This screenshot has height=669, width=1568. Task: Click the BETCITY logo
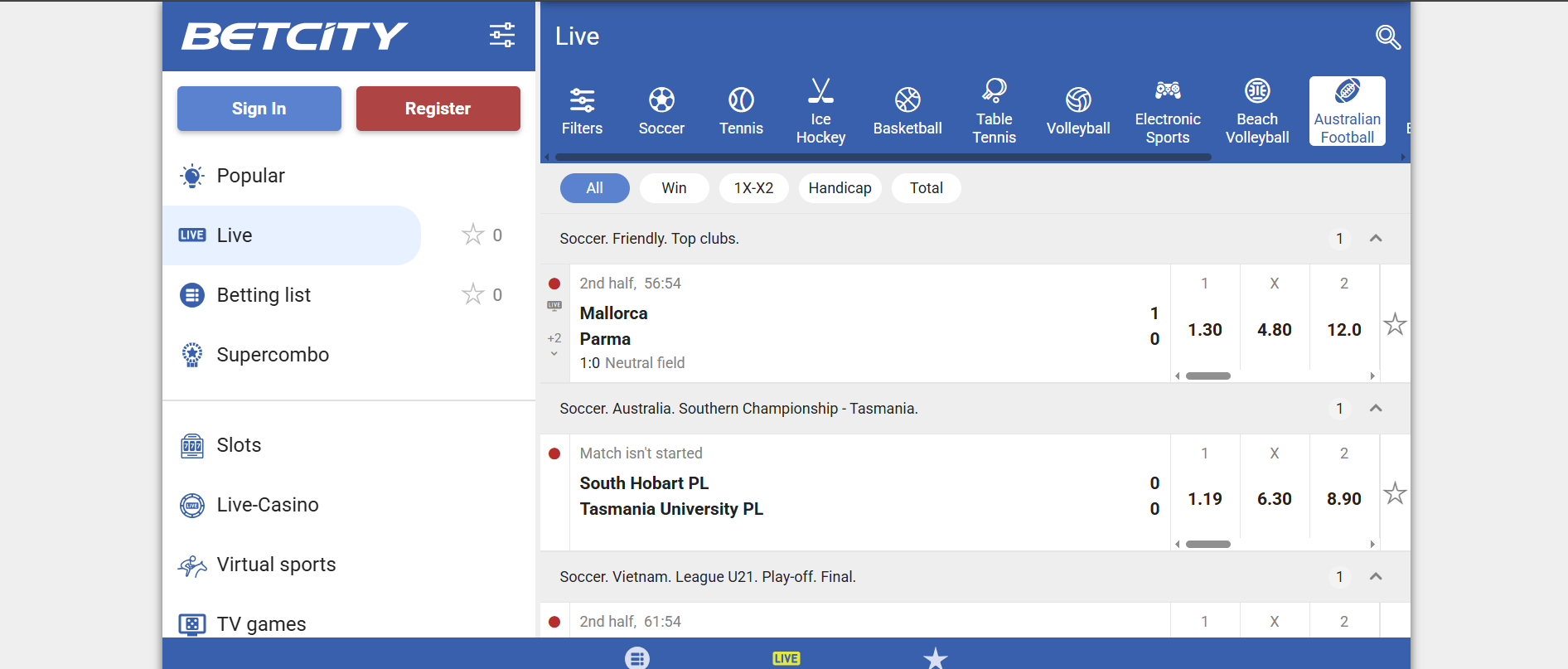coord(294,36)
